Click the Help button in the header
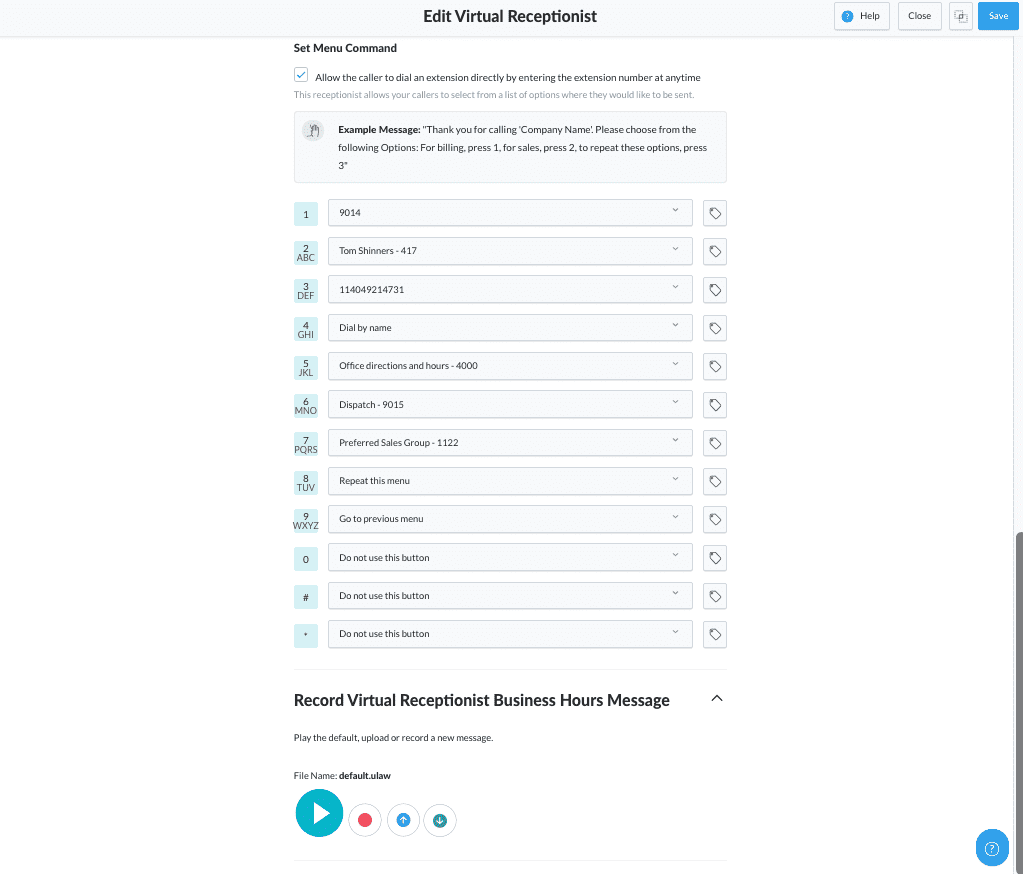Image resolution: width=1023 pixels, height=874 pixels. point(861,16)
